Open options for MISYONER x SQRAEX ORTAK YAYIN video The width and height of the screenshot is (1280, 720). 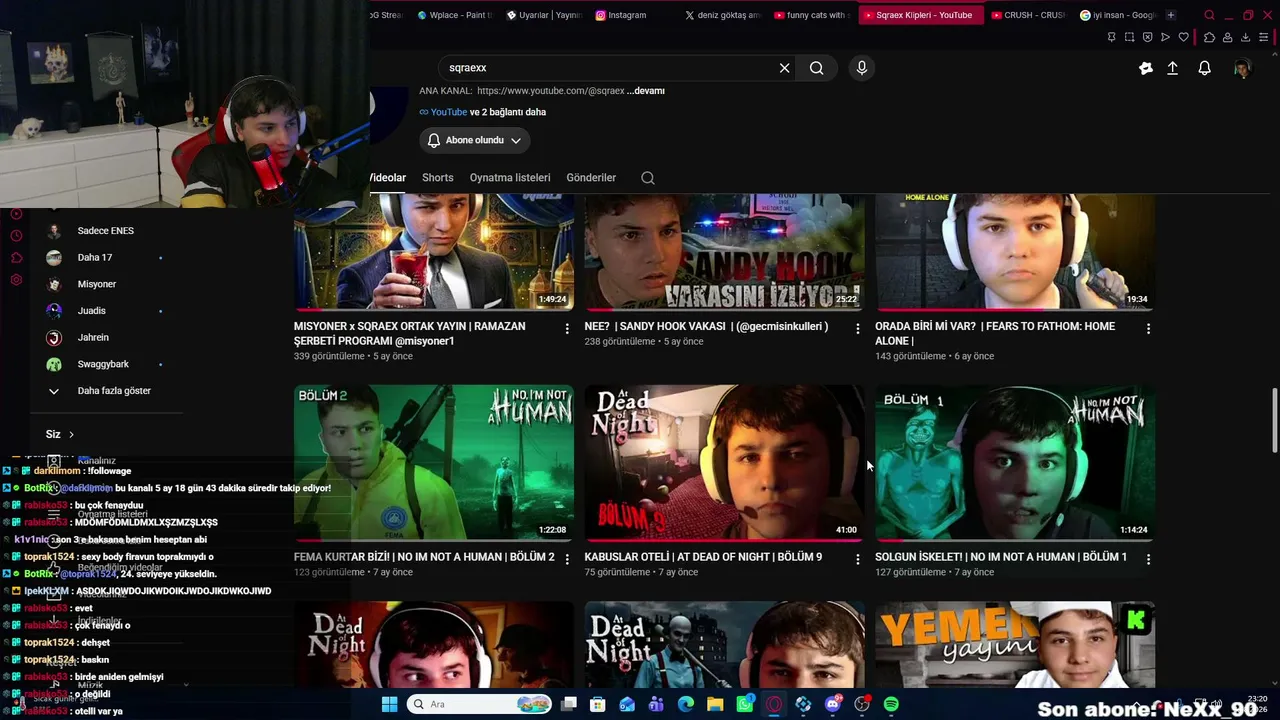click(567, 328)
